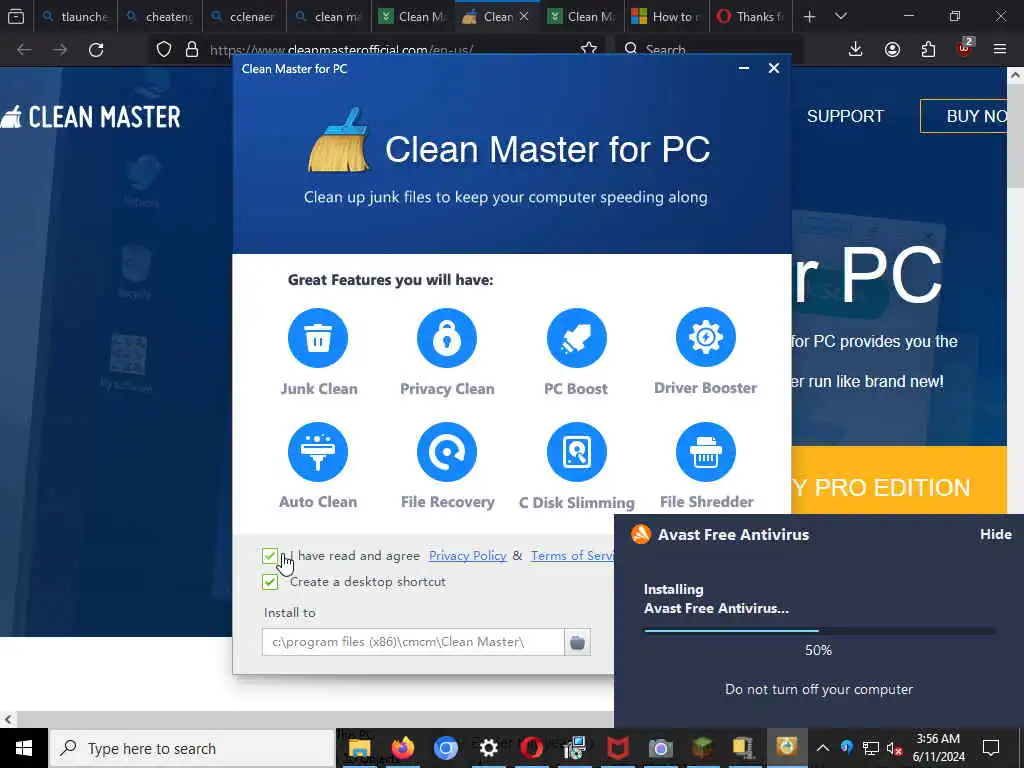Click the PRO EDITION orange banner

pos(899,481)
